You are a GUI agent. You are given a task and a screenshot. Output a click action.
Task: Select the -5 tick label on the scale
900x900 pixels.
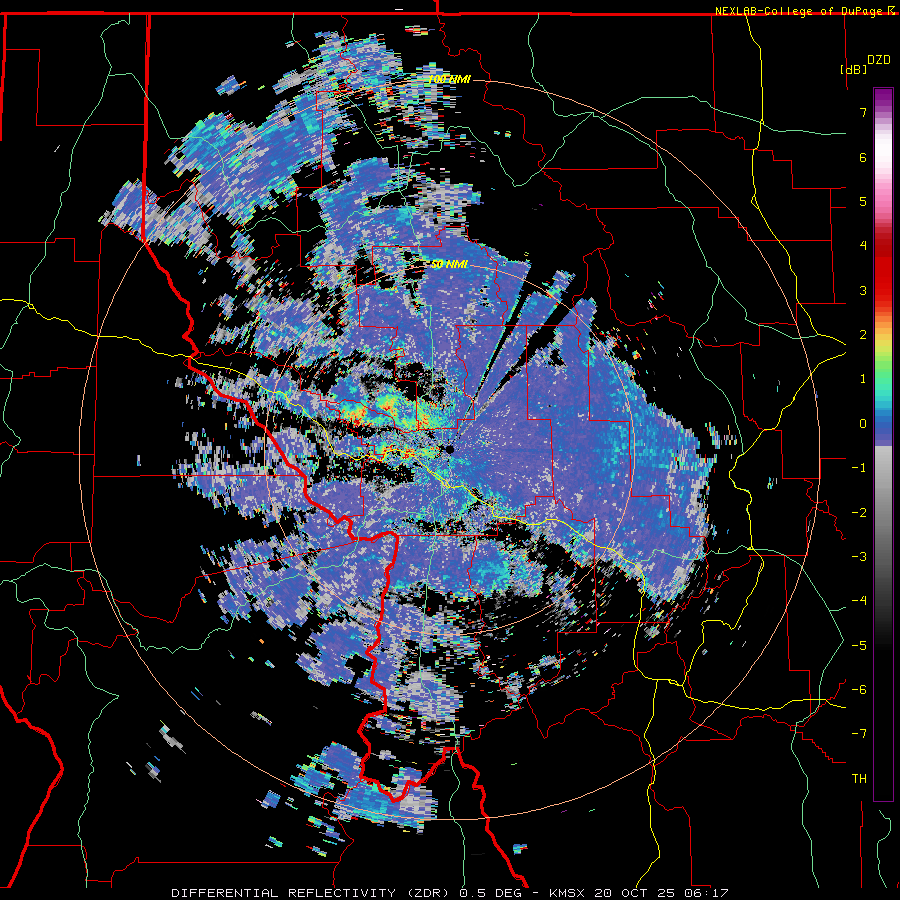tap(859, 646)
